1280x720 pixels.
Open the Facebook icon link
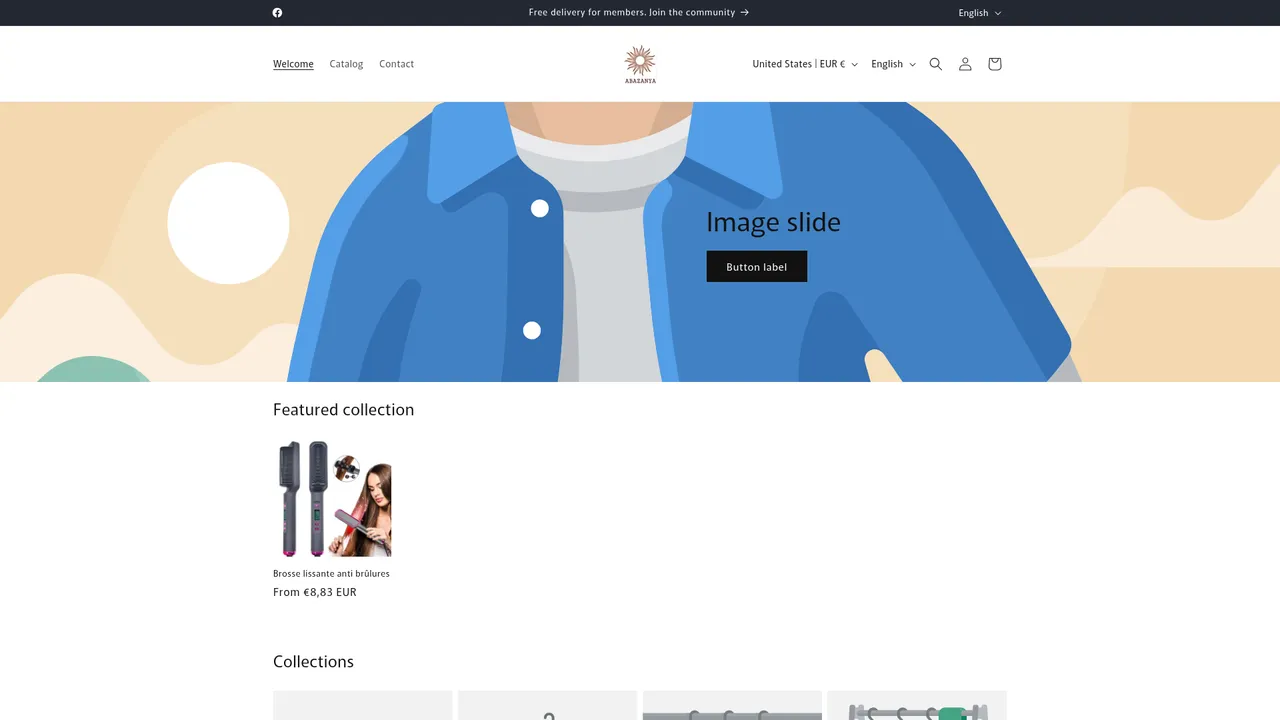[x=277, y=13]
